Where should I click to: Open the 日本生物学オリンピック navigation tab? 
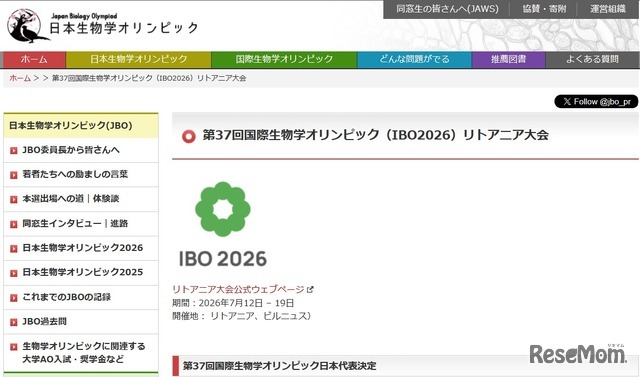pyautogui.click(x=138, y=60)
